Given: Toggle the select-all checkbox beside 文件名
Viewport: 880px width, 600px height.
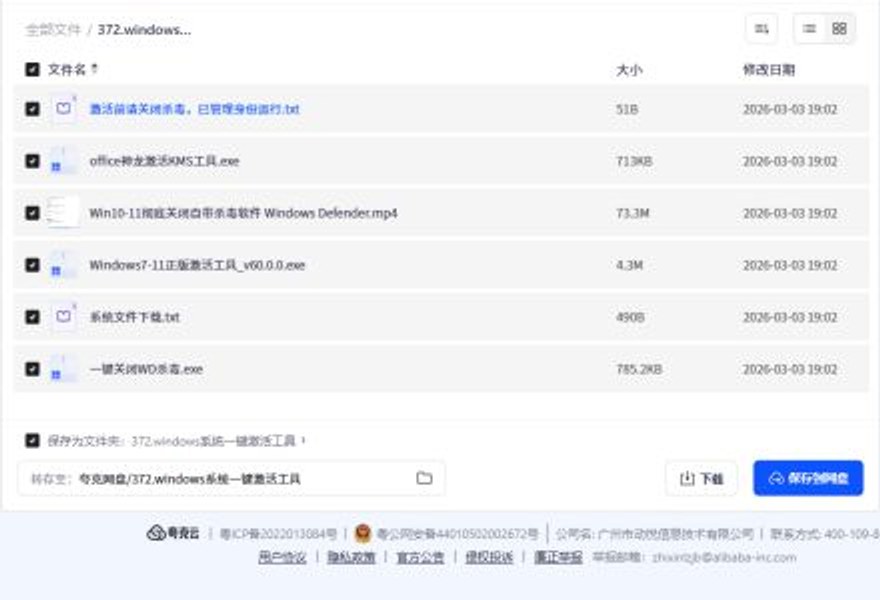Looking at the screenshot, I should pos(33,69).
